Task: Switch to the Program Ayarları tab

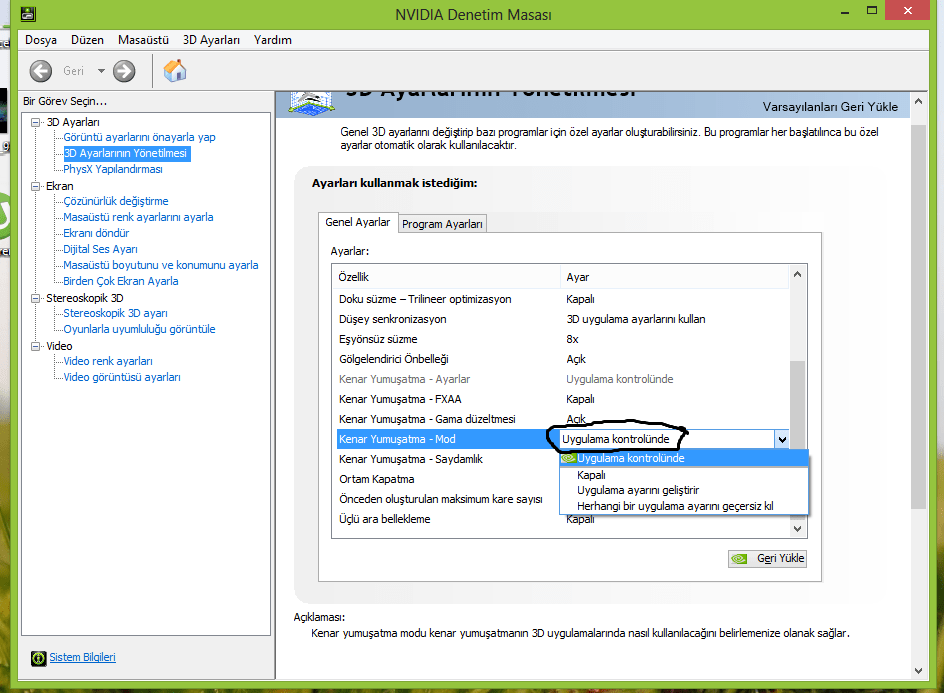Action: (x=442, y=224)
